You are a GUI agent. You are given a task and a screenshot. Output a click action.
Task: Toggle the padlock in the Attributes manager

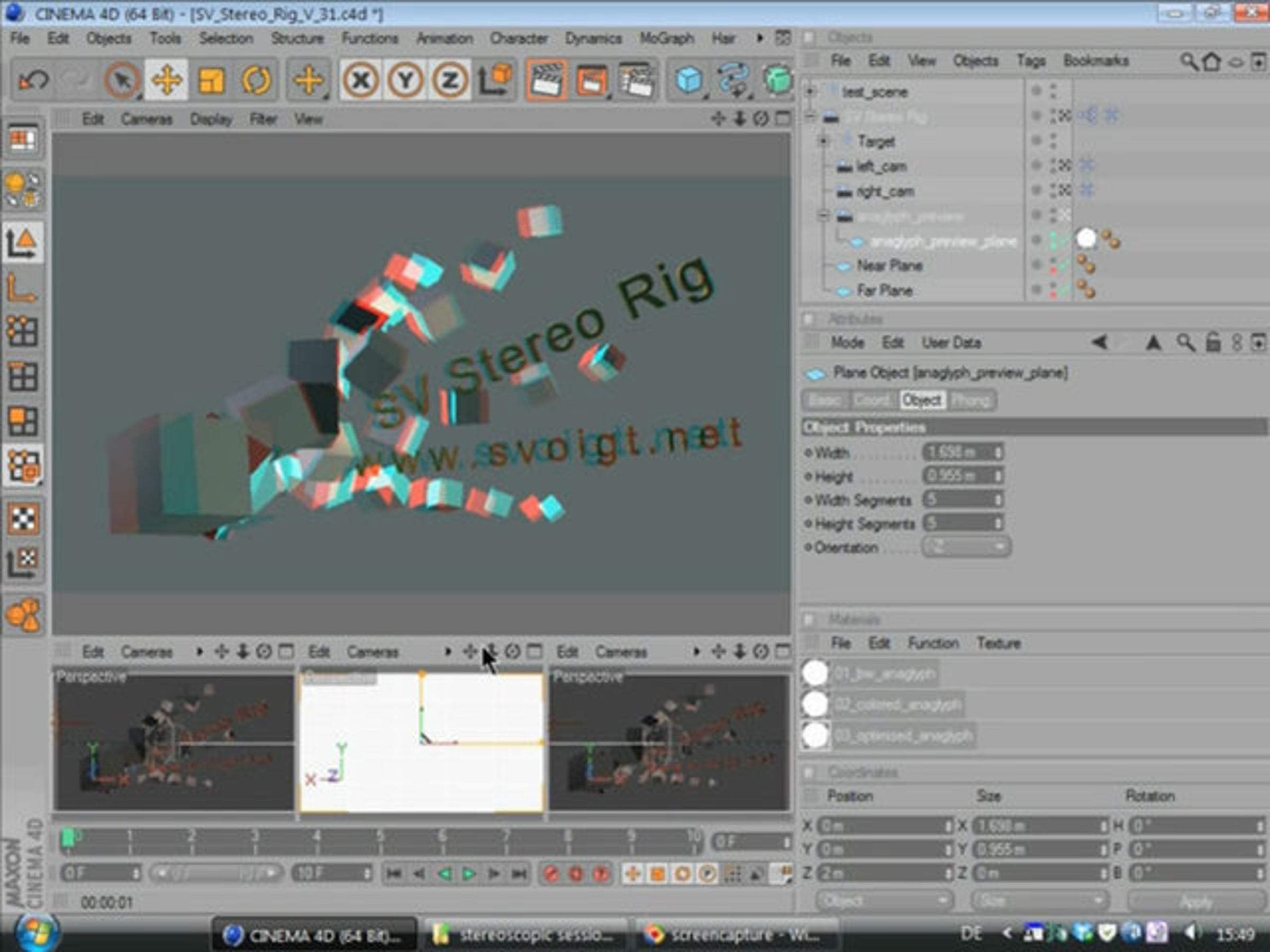[1213, 343]
